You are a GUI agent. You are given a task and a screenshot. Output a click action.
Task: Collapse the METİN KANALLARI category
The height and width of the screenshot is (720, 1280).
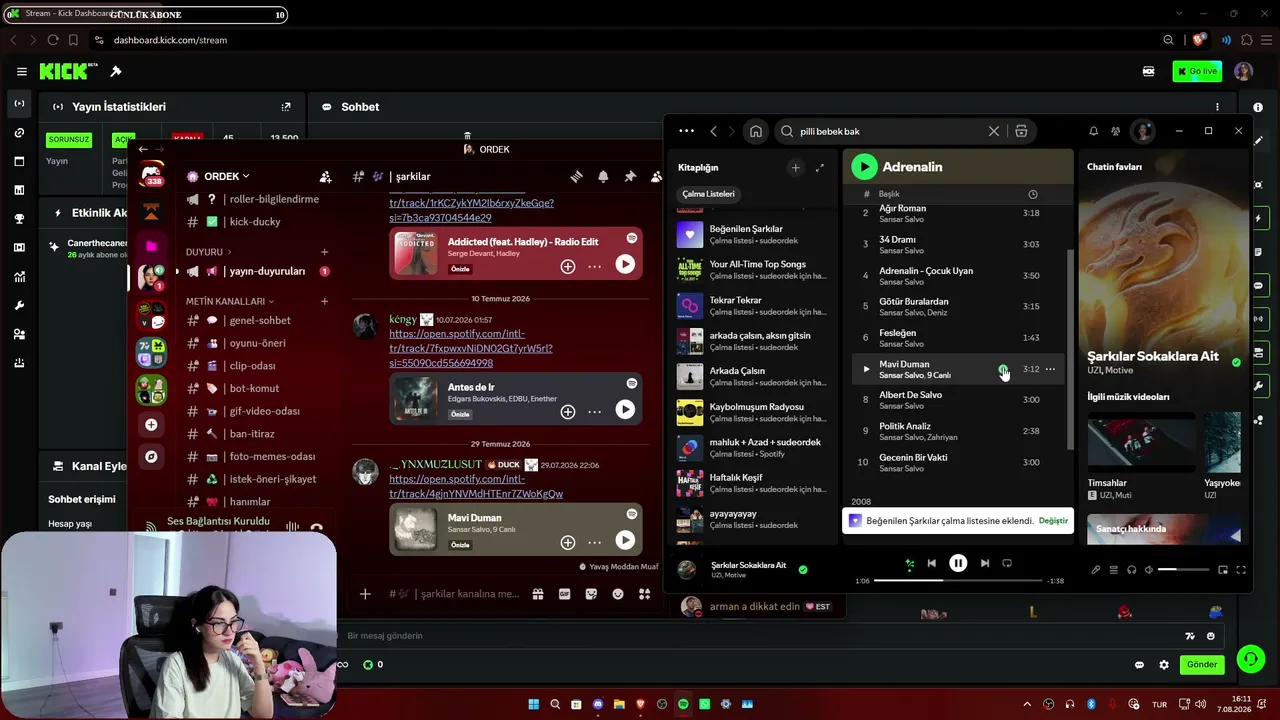coord(230,301)
